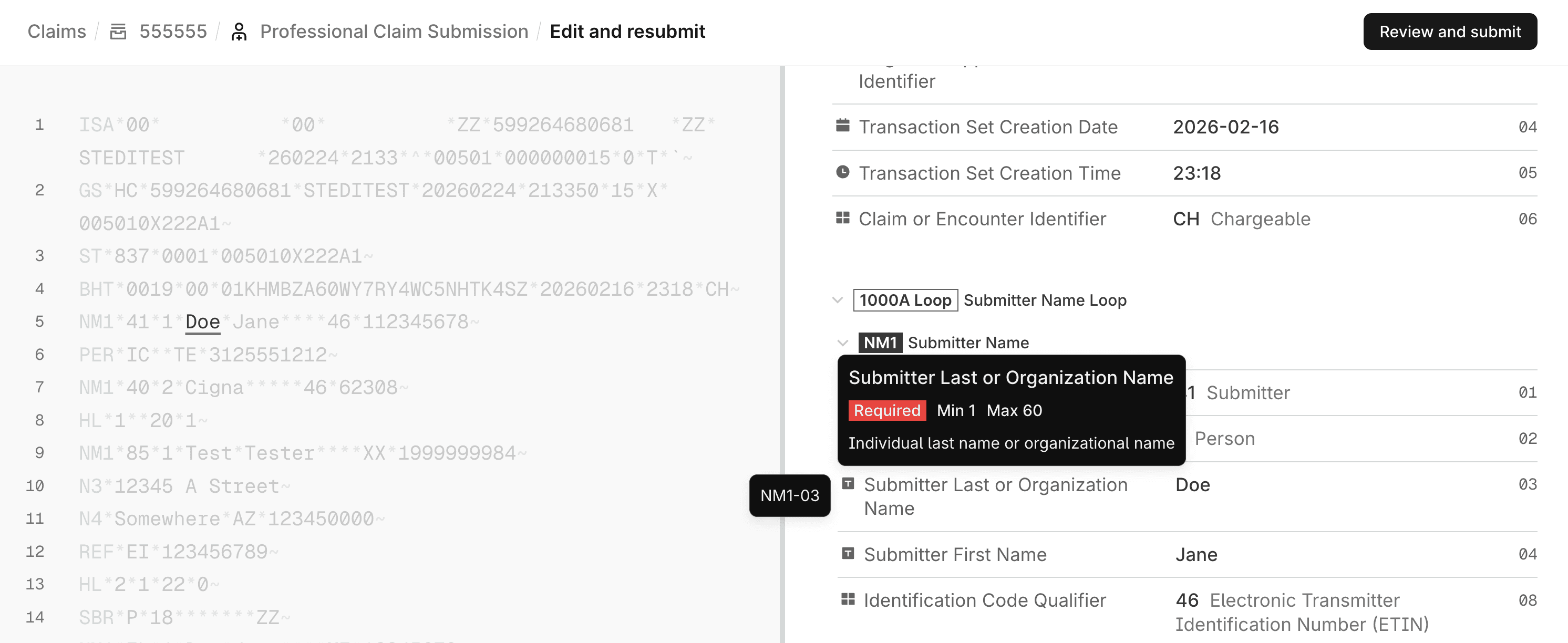The image size is (1568, 643).
Task: Edit the Submitter Last Name value Doe
Action: tap(1192, 485)
